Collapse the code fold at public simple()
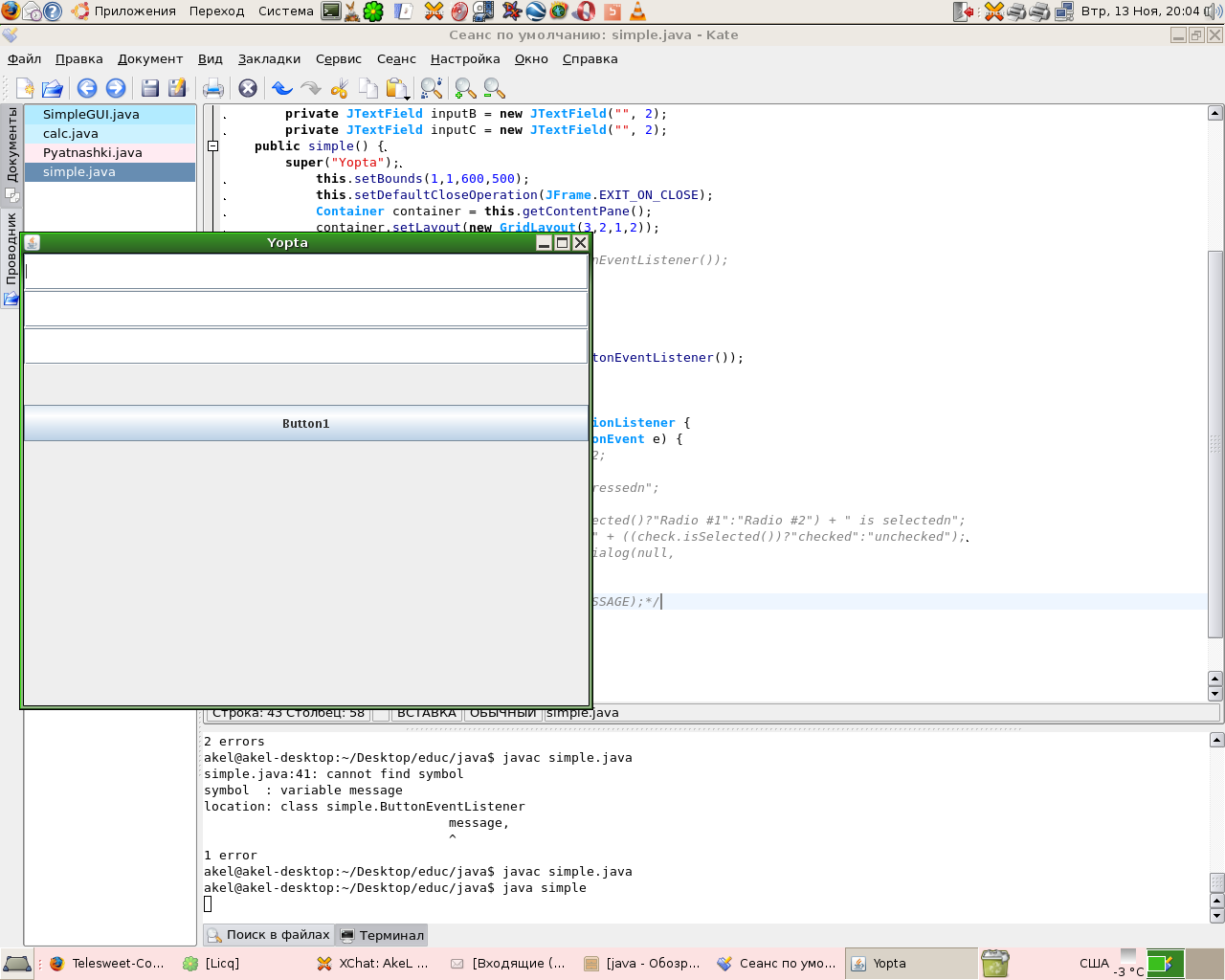 pyautogui.click(x=213, y=146)
